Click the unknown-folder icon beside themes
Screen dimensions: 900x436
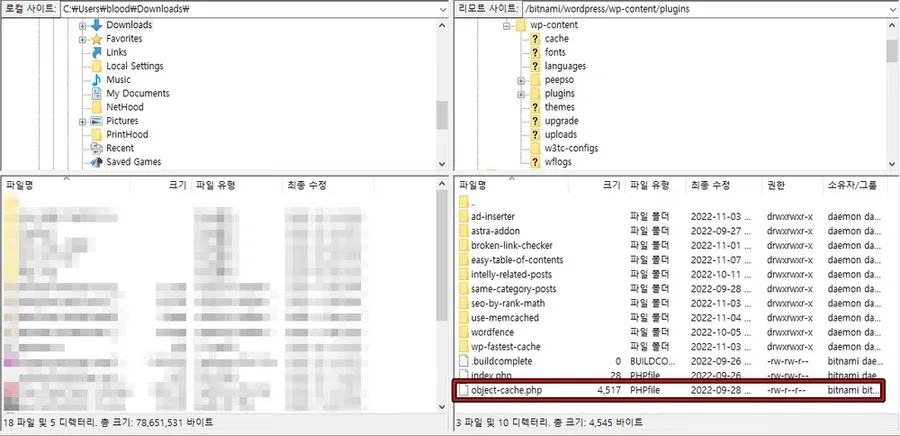535,107
